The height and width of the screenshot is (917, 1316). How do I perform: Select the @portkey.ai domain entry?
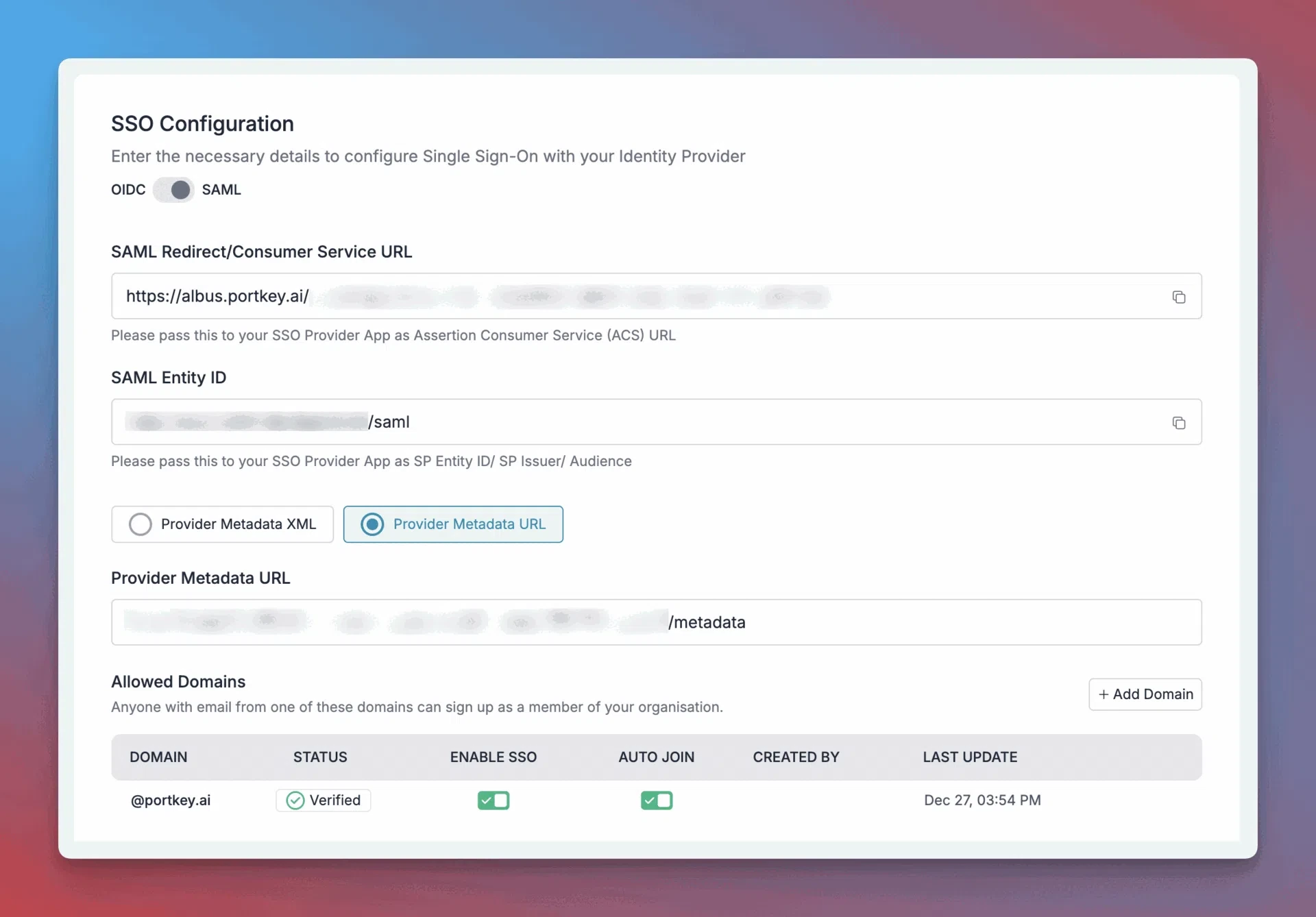pos(171,800)
